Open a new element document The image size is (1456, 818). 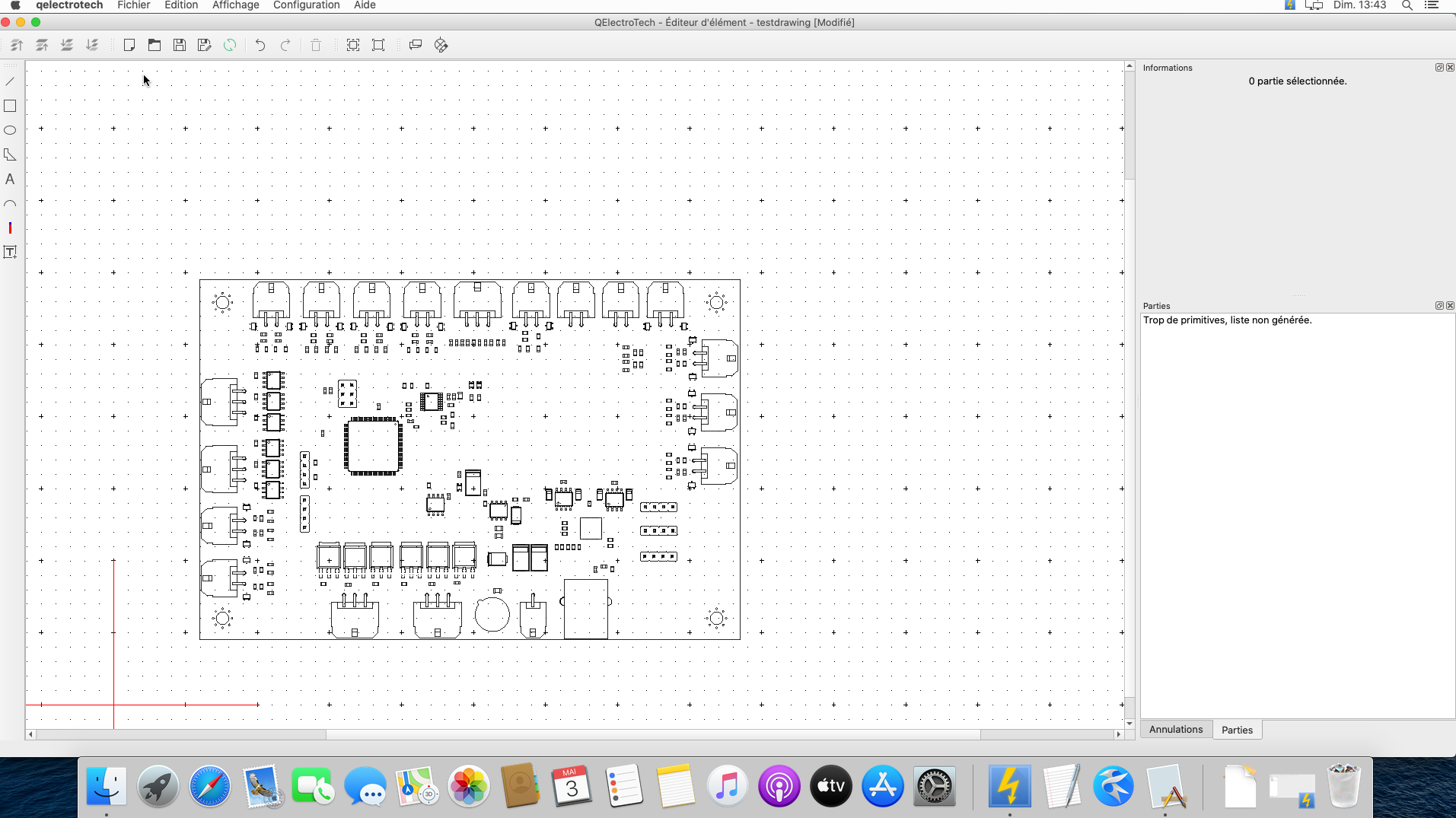[x=129, y=45]
